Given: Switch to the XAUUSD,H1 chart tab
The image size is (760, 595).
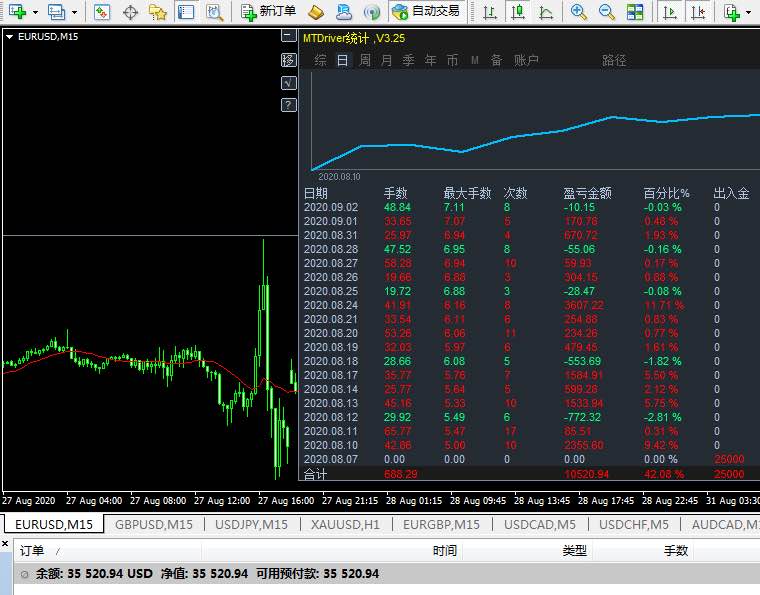Looking at the screenshot, I should (x=345, y=525).
